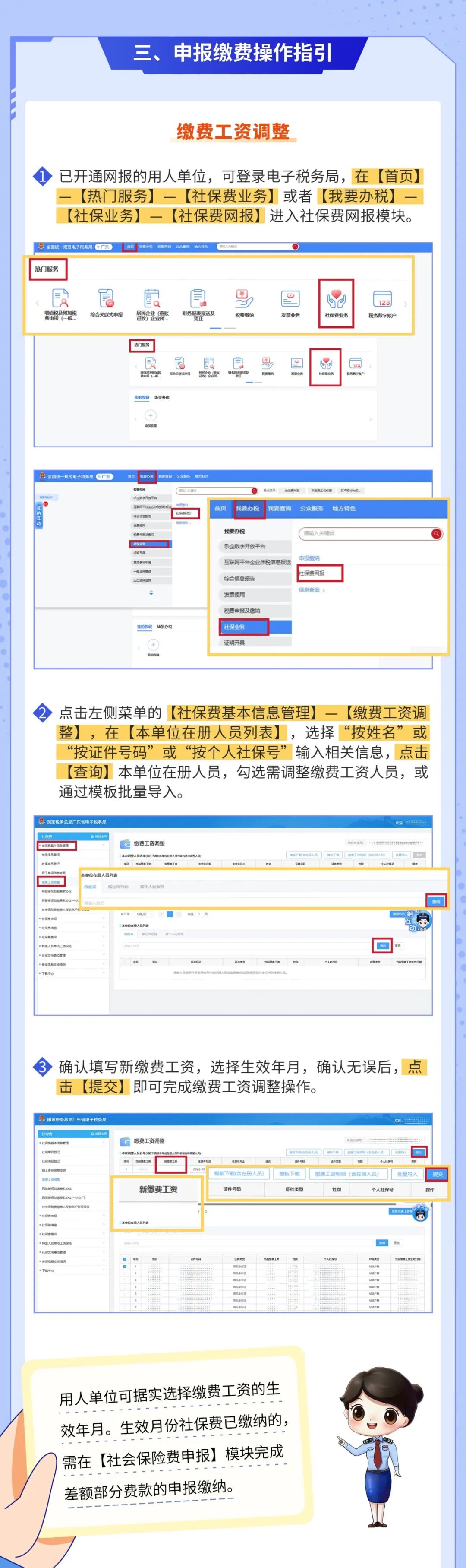Click left carousel arrow of enlarged 热门服务 row

(x=37, y=303)
